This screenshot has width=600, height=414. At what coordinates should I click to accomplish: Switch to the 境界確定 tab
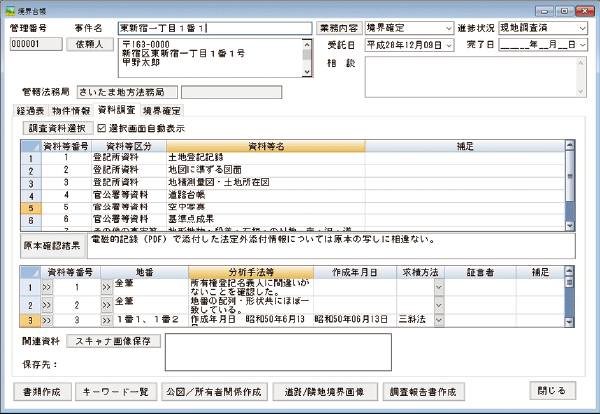click(x=163, y=110)
